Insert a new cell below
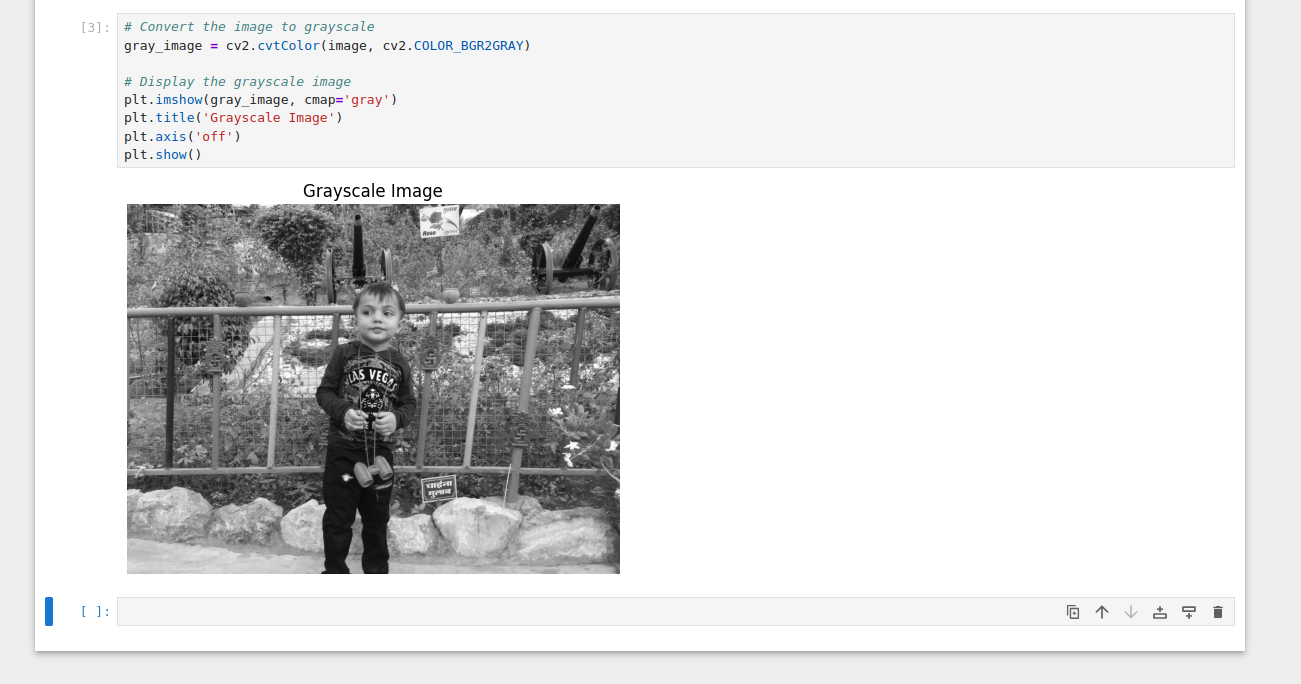The image size is (1301, 684). point(1189,612)
